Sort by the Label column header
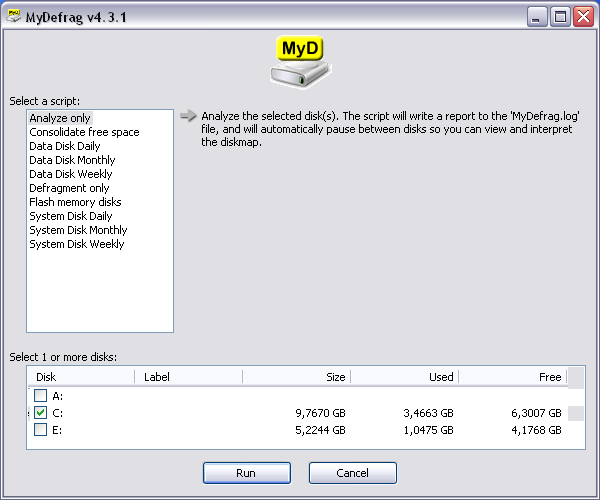This screenshot has width=600, height=500. [x=189, y=377]
